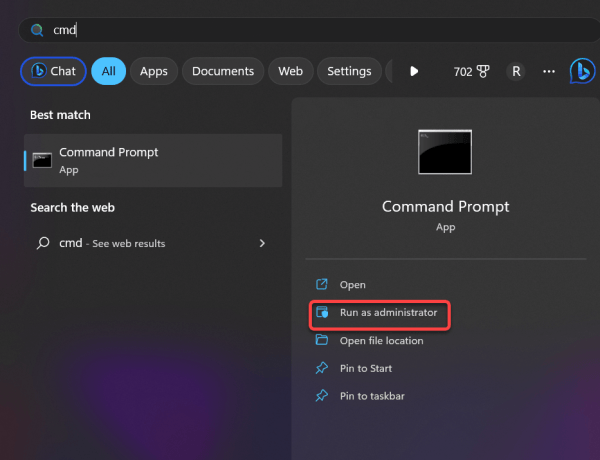Click the Pin to Start pin icon
The image size is (600, 460).
(x=321, y=368)
